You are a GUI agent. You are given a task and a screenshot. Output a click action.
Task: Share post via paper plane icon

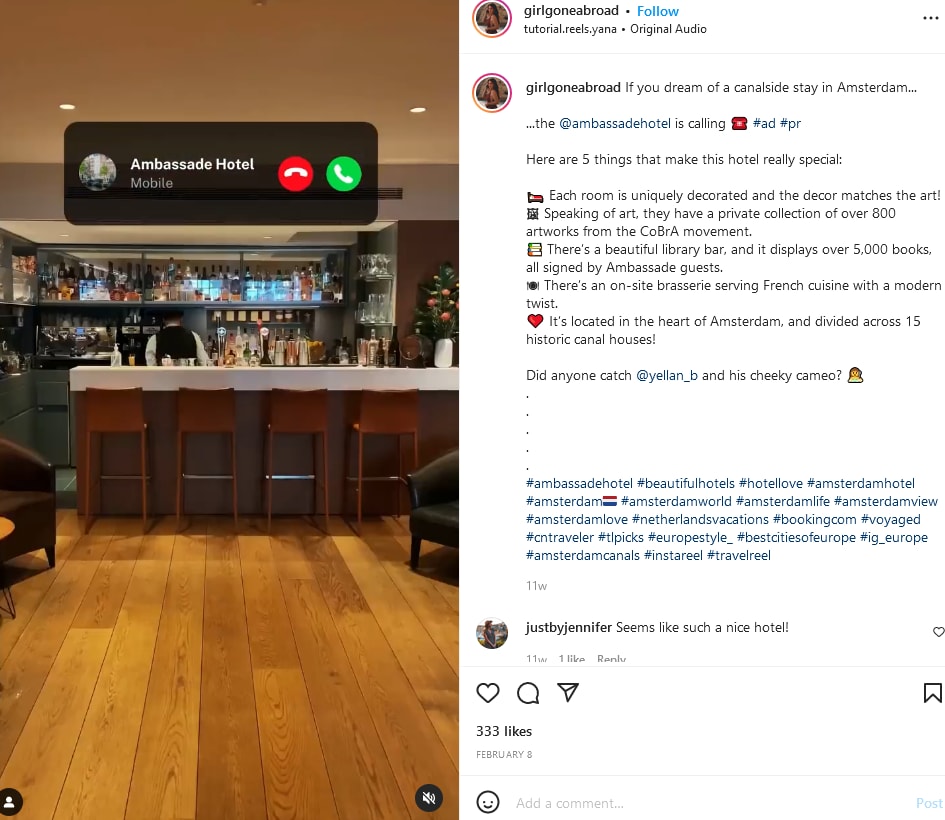pos(568,692)
